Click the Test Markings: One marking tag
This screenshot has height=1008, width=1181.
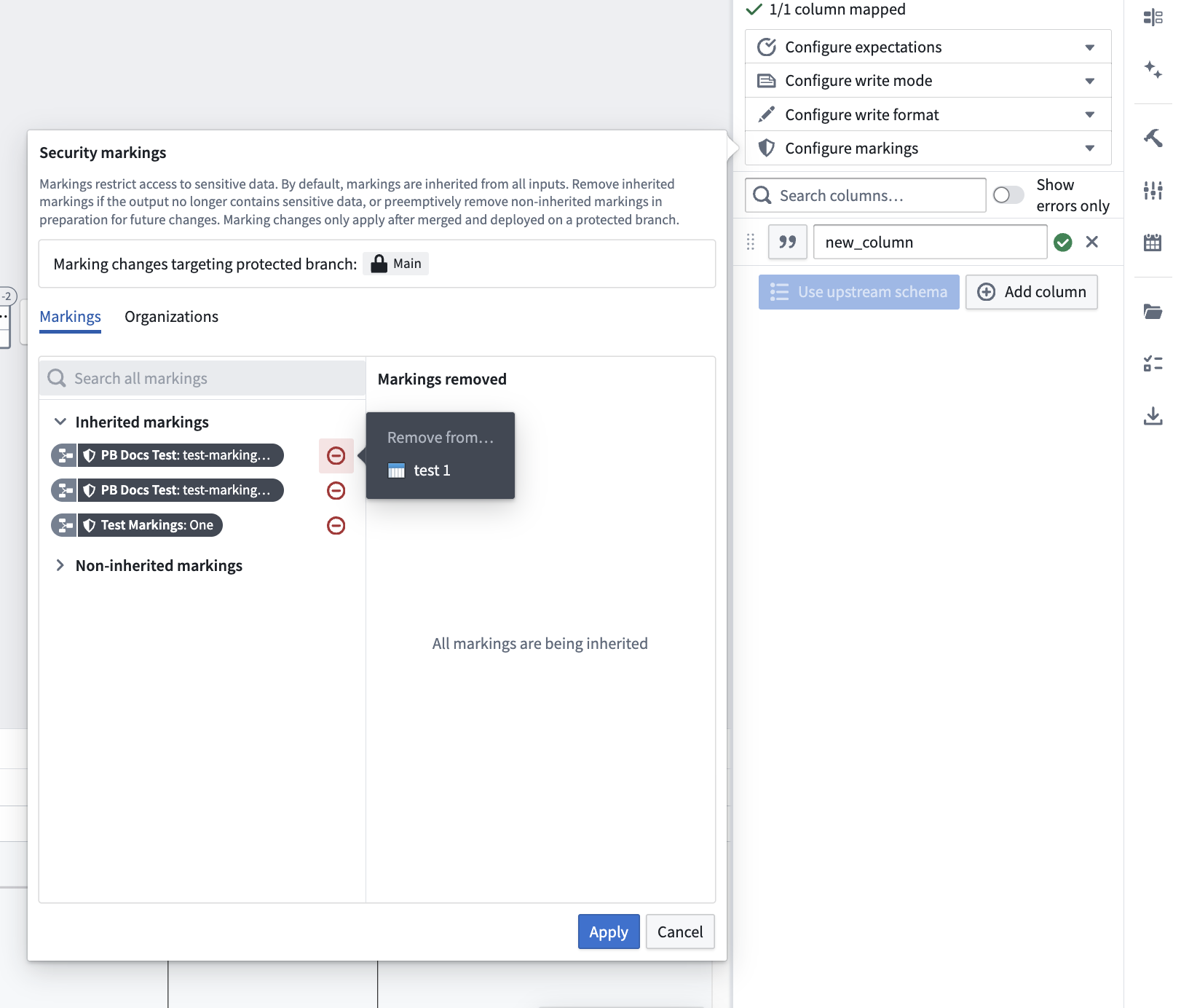[x=137, y=525]
